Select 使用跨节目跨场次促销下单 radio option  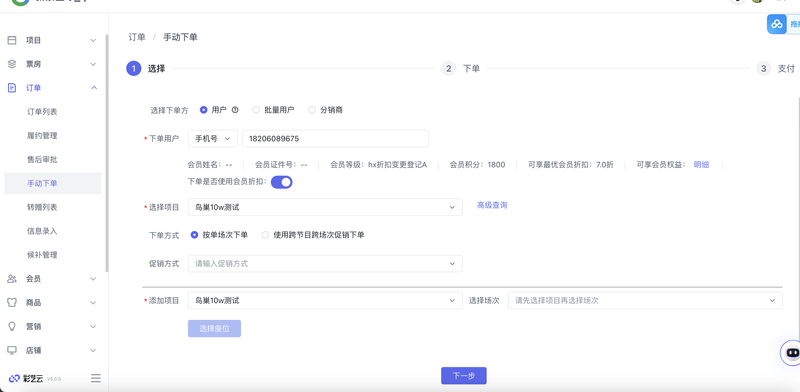coord(265,235)
